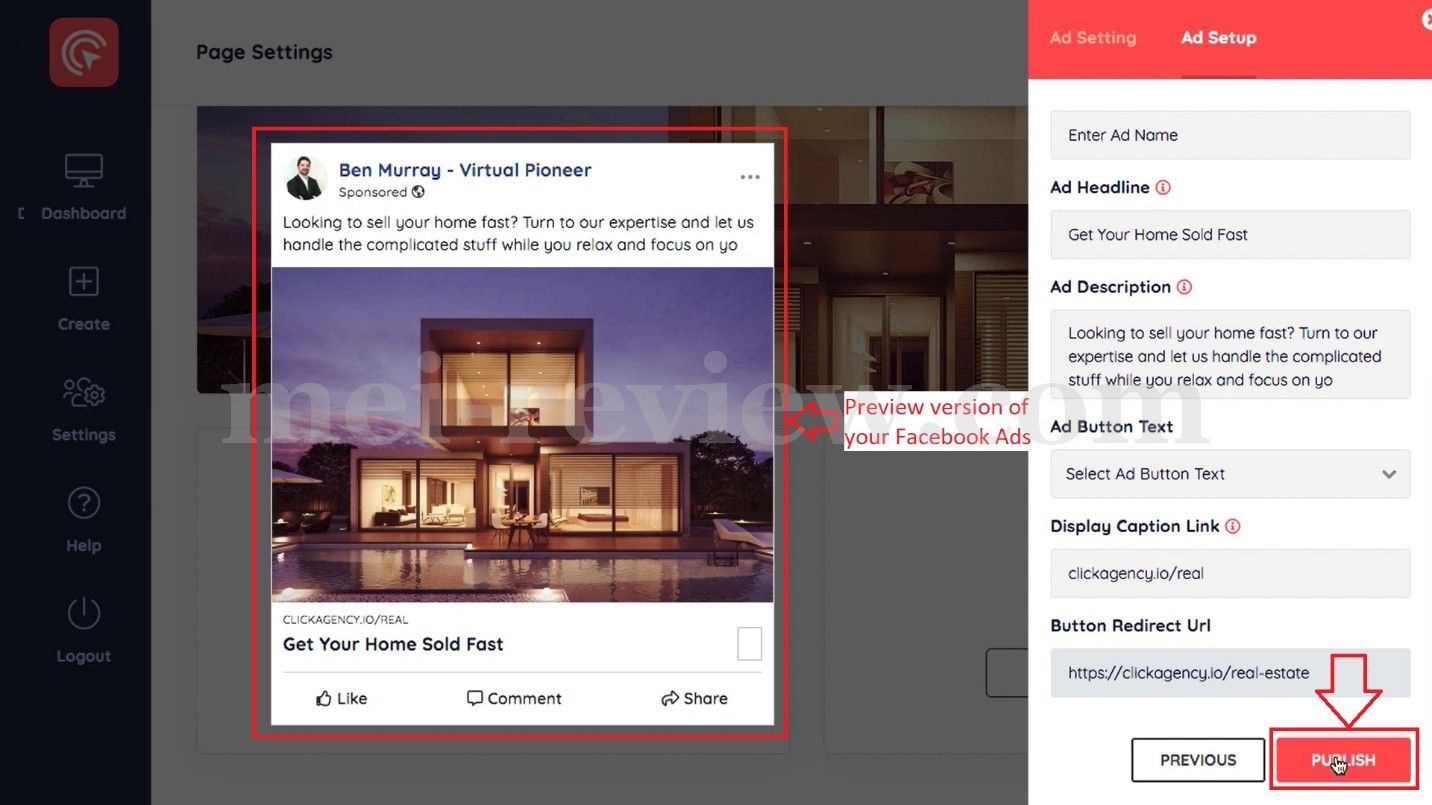This screenshot has height=805, width=1432.
Task: Click the Display Caption Link info icon
Action: point(1233,526)
